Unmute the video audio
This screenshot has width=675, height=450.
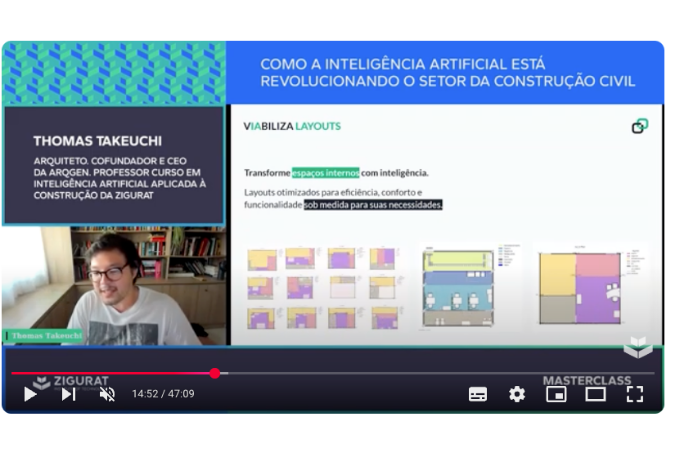(107, 394)
